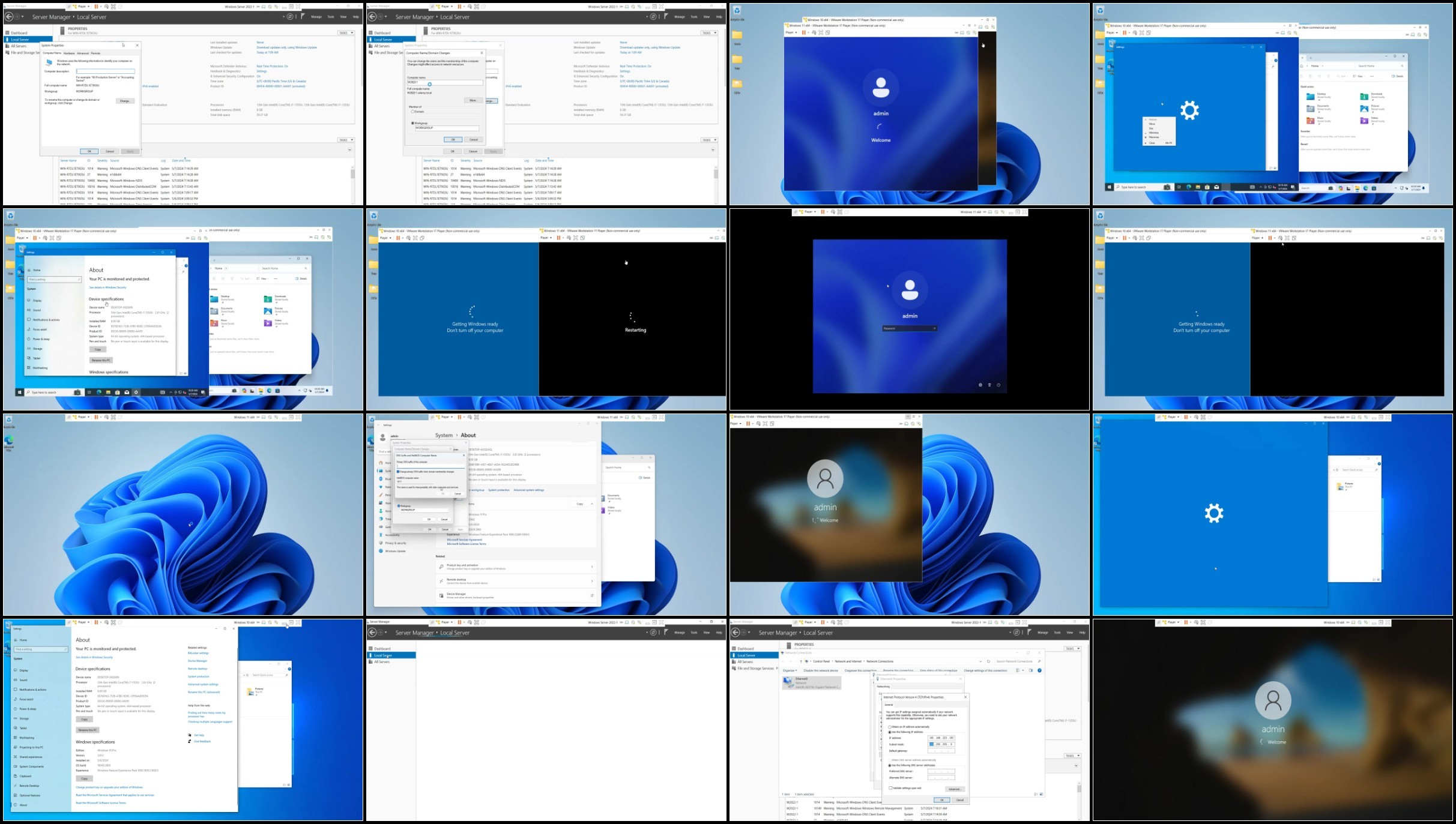Select Obtain an IP address automatically

tap(890, 727)
